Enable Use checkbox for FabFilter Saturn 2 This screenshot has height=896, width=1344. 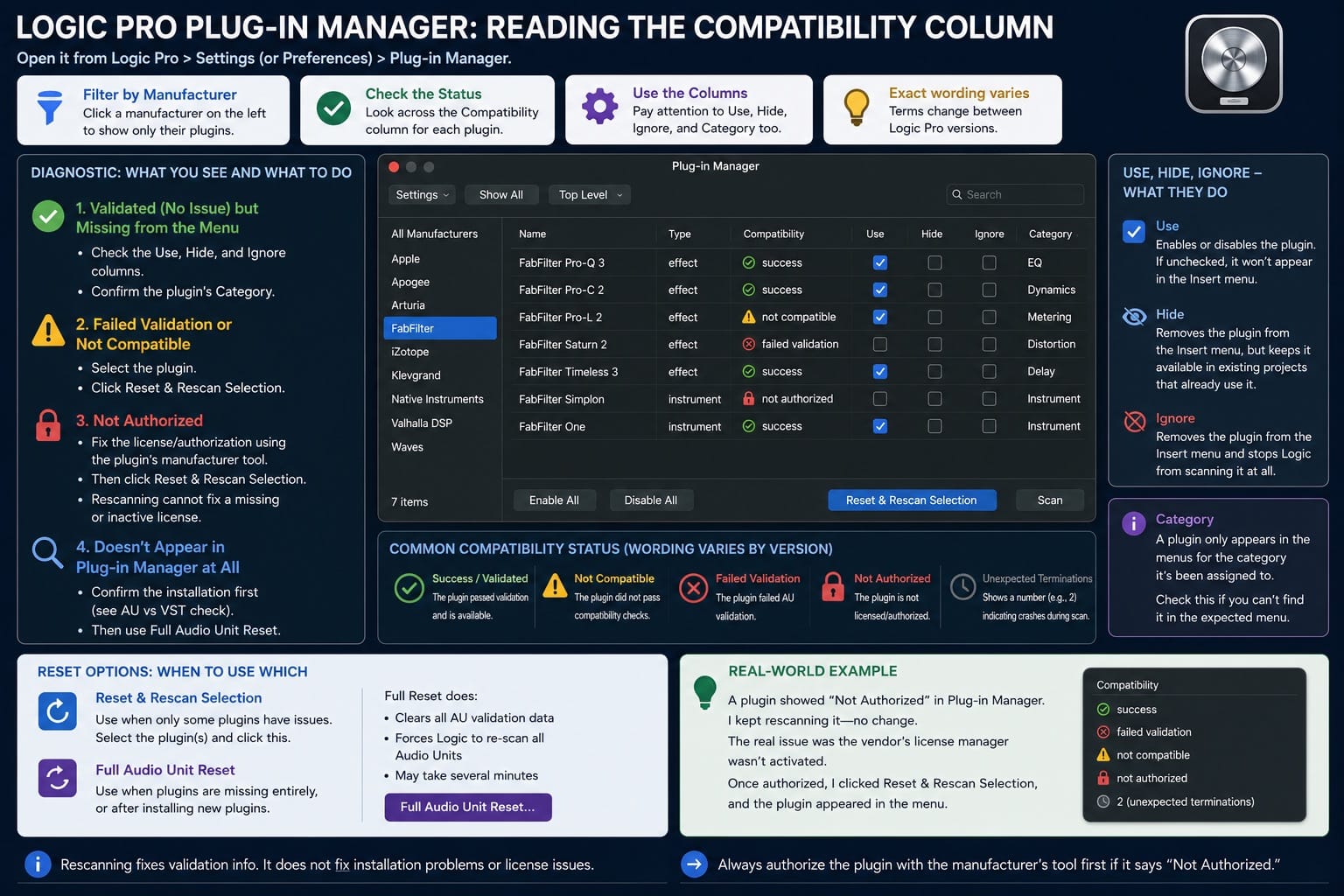click(880, 344)
